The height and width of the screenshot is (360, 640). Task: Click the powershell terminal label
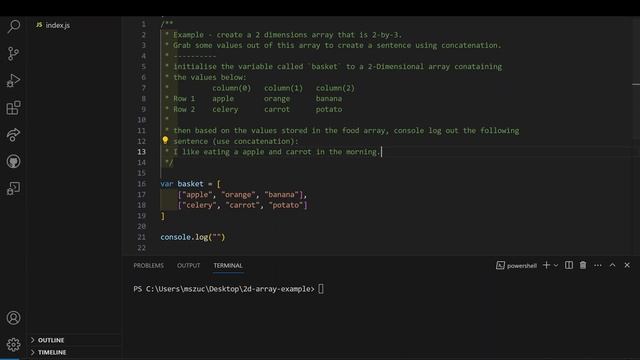(516, 265)
